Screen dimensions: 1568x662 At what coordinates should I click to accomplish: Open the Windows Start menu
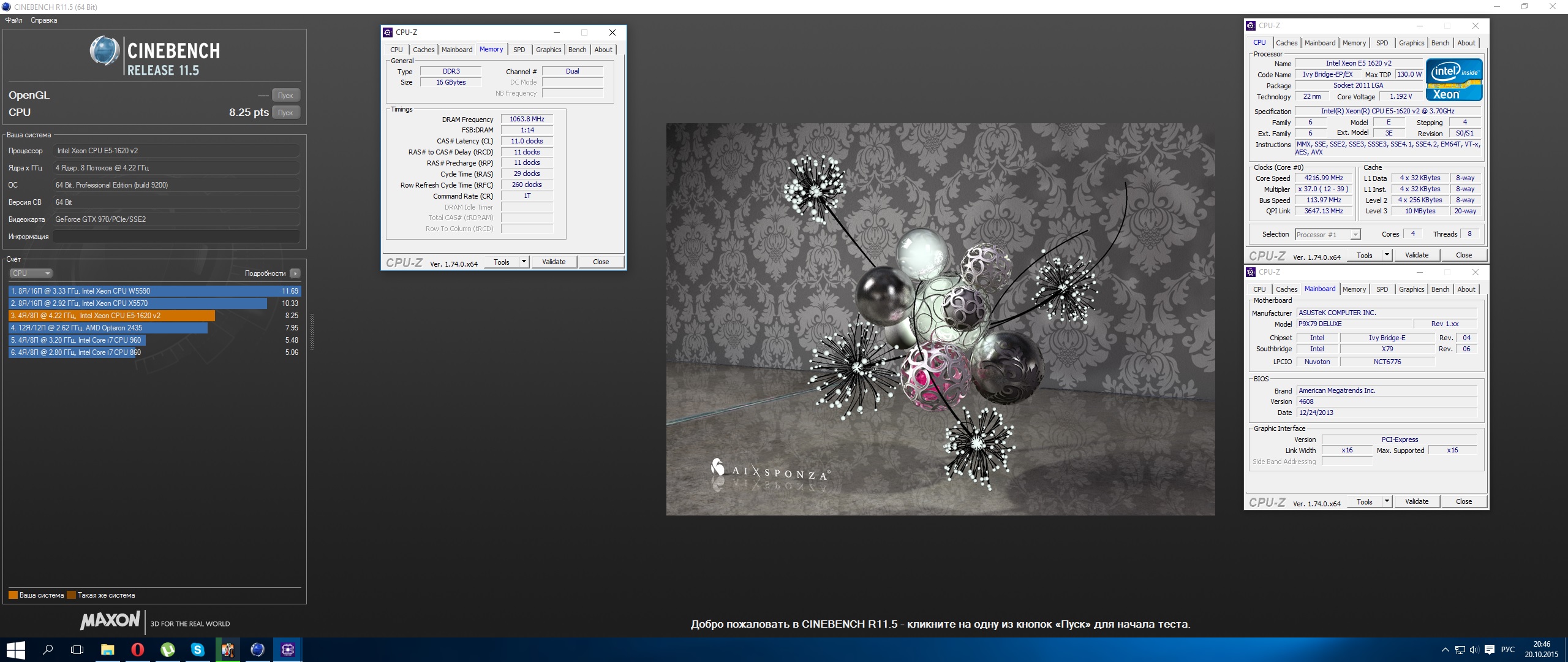15,650
